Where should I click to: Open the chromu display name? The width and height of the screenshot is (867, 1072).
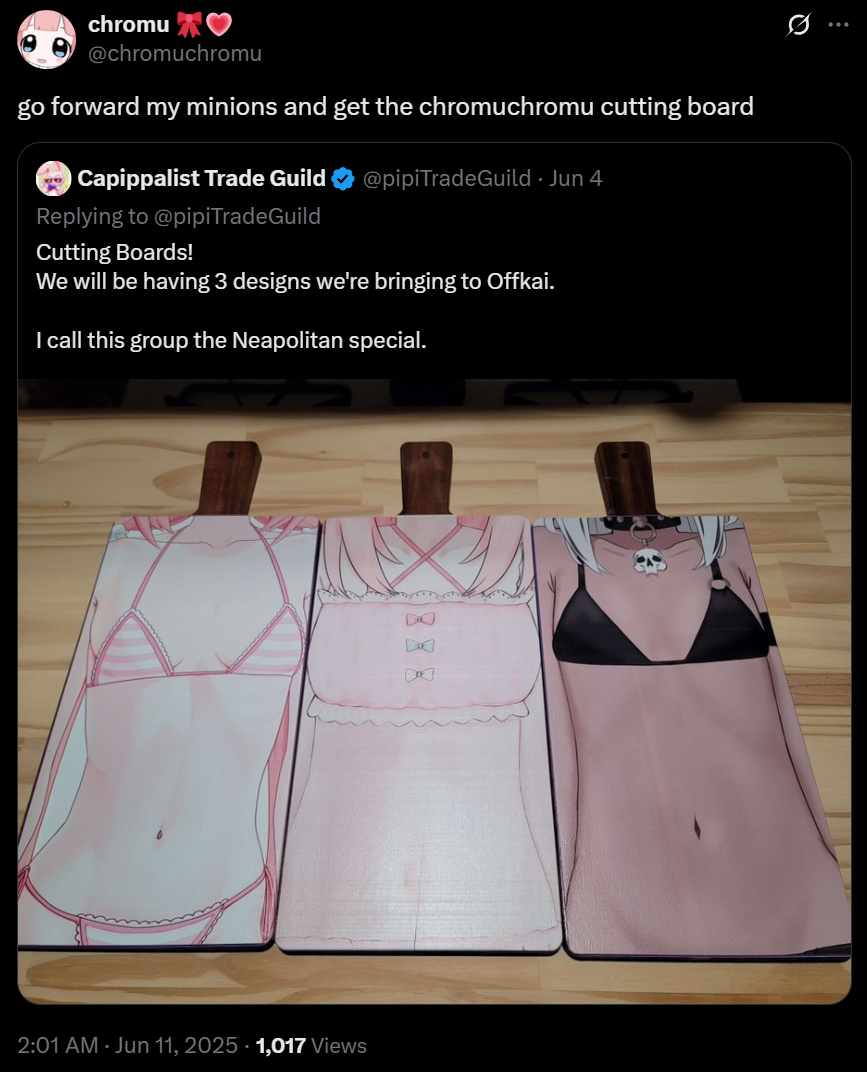(x=129, y=24)
